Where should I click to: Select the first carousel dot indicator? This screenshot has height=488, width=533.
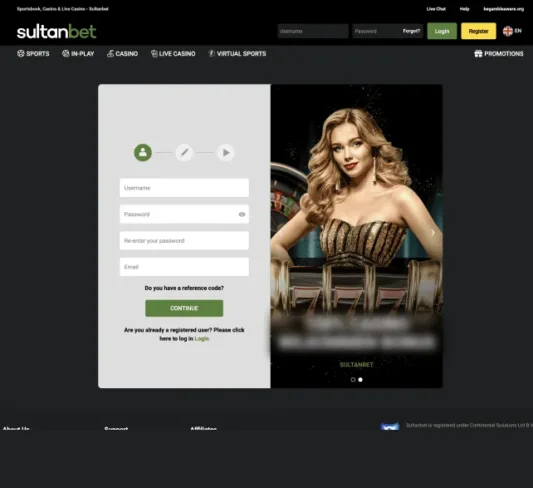[x=353, y=380]
